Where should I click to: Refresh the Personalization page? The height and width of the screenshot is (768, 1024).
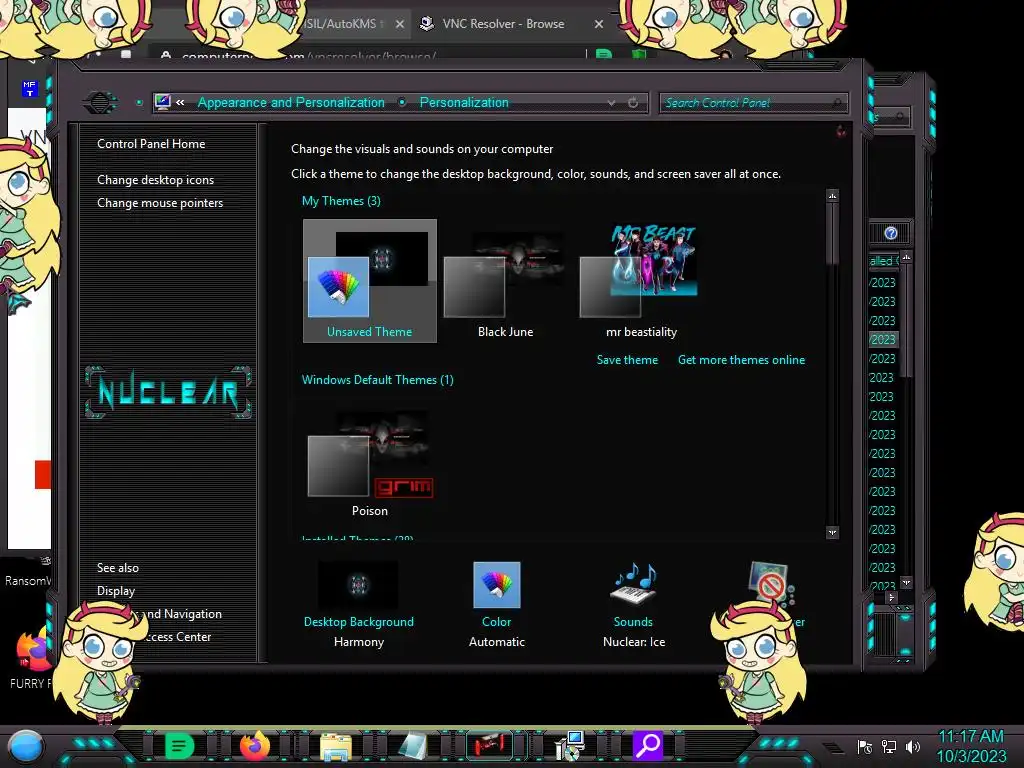pos(633,103)
